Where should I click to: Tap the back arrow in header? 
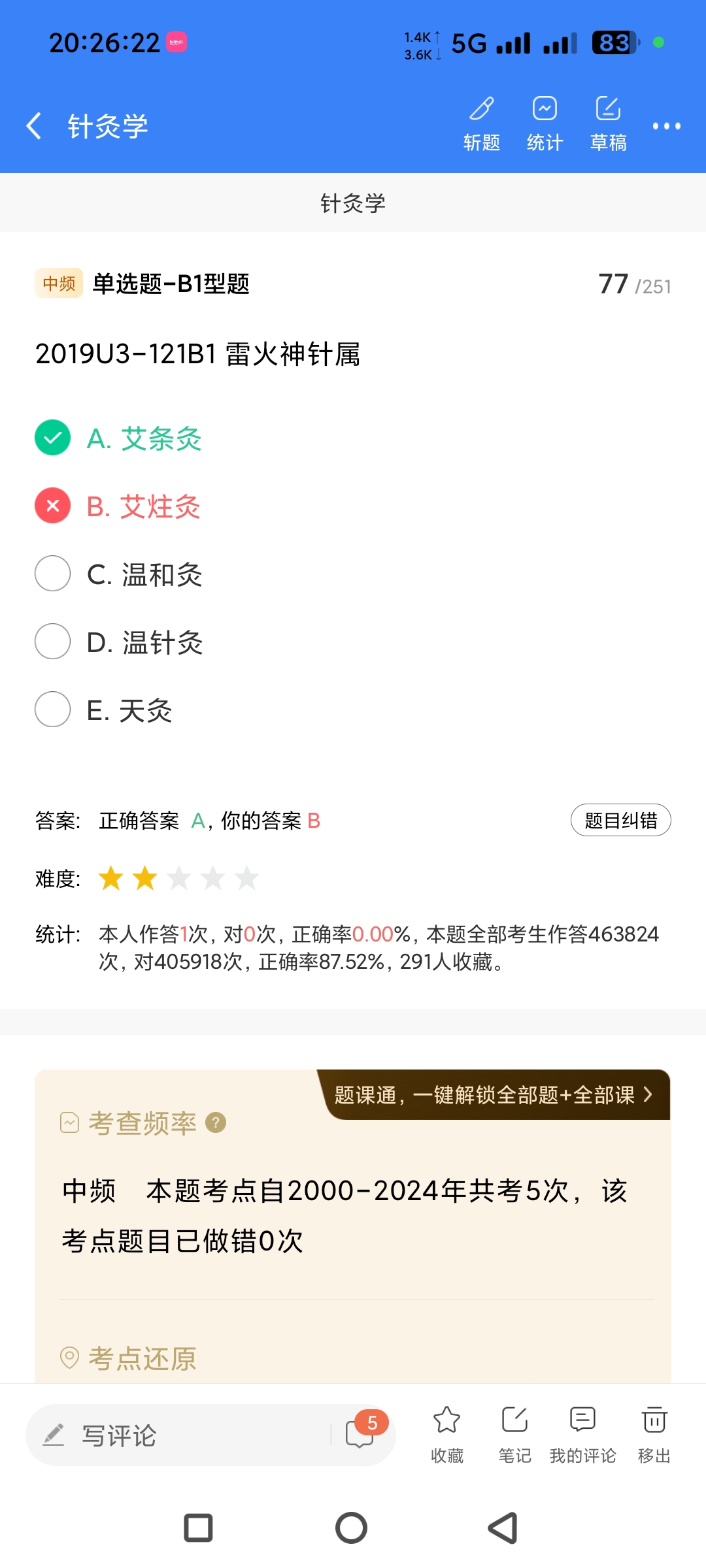[34, 125]
